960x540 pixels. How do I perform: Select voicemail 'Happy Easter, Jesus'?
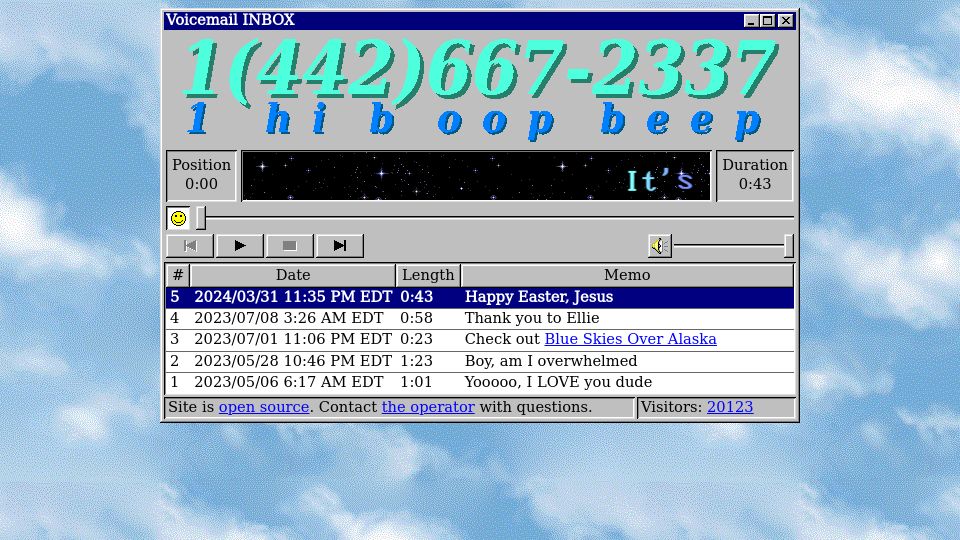[480, 297]
